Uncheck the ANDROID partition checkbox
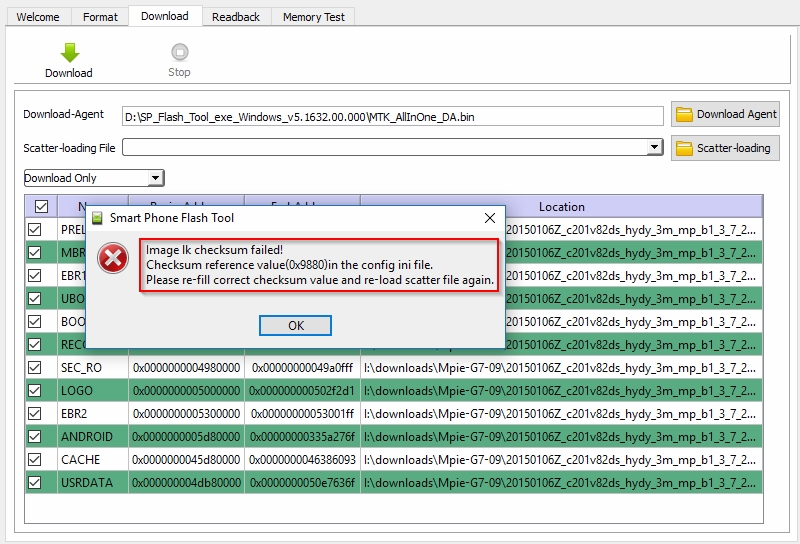800x544 pixels. click(34, 436)
